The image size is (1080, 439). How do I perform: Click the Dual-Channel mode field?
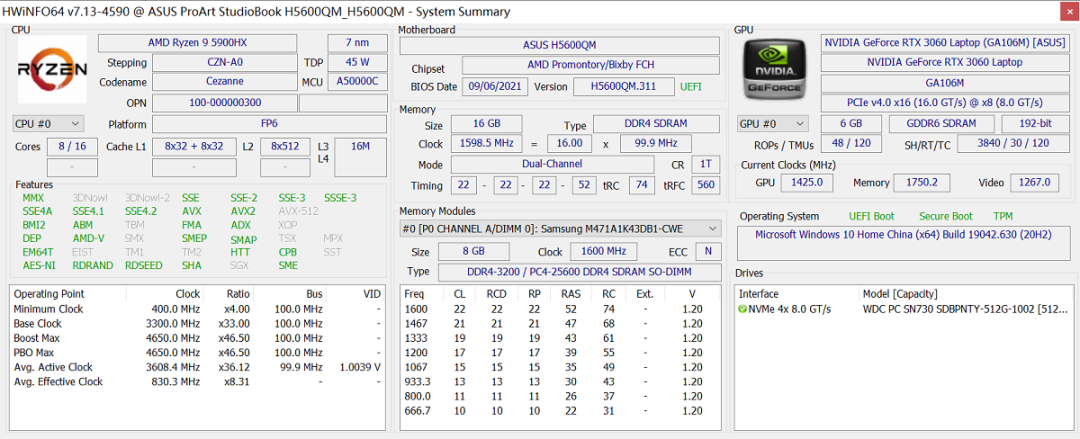(x=552, y=164)
